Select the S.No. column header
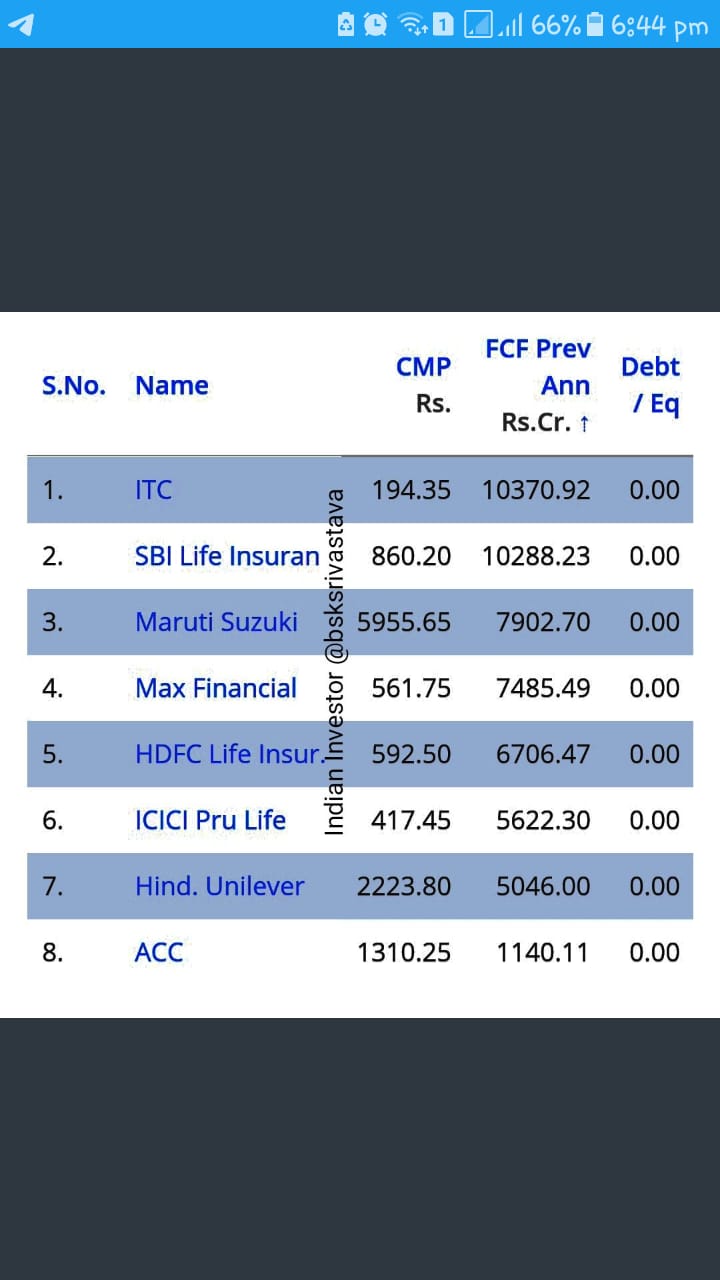The width and height of the screenshot is (720, 1280). (74, 385)
